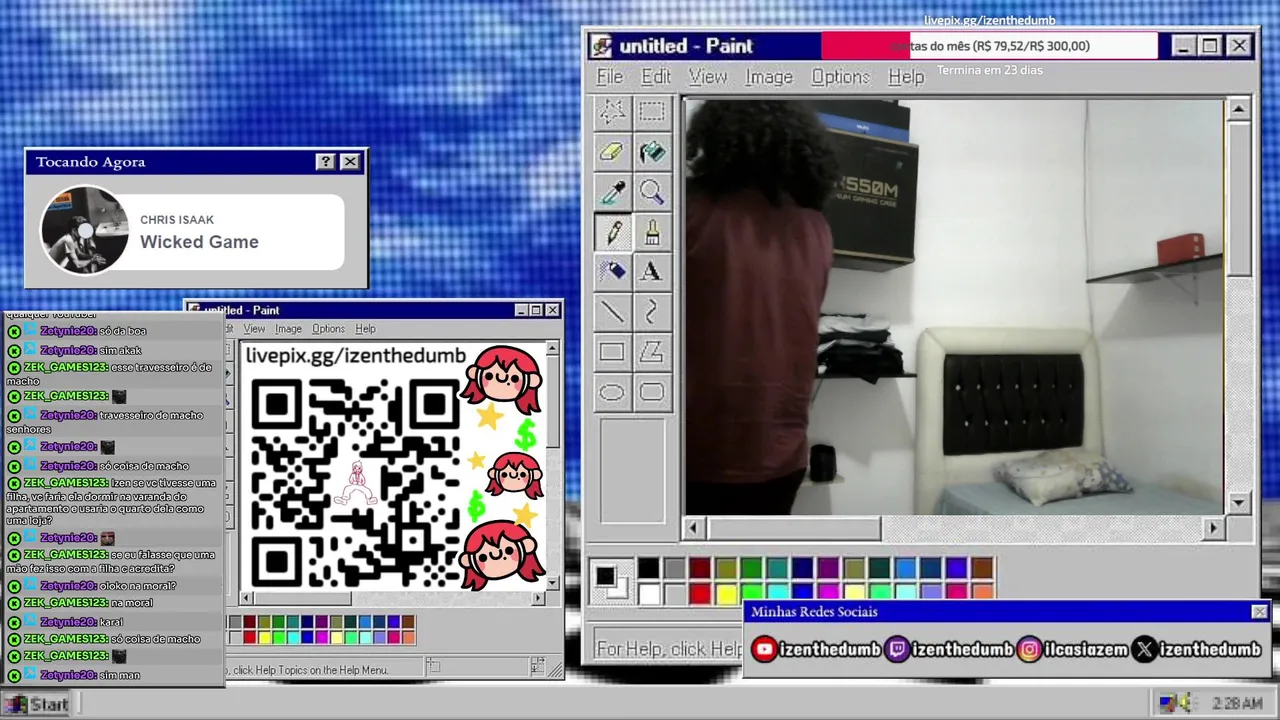The image size is (1280, 720).
Task: Click scroll up arrow on large canvas
Action: tap(1238, 108)
